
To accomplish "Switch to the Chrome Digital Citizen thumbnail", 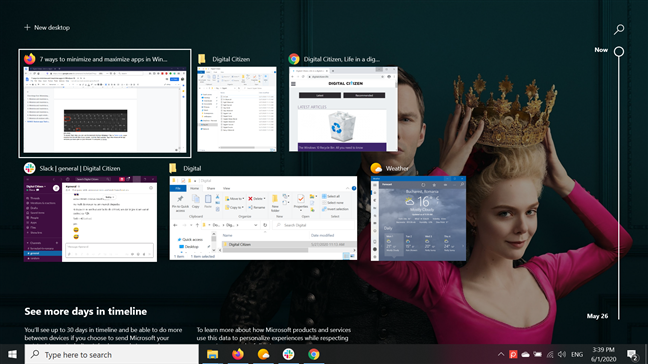I will pos(343,109).
